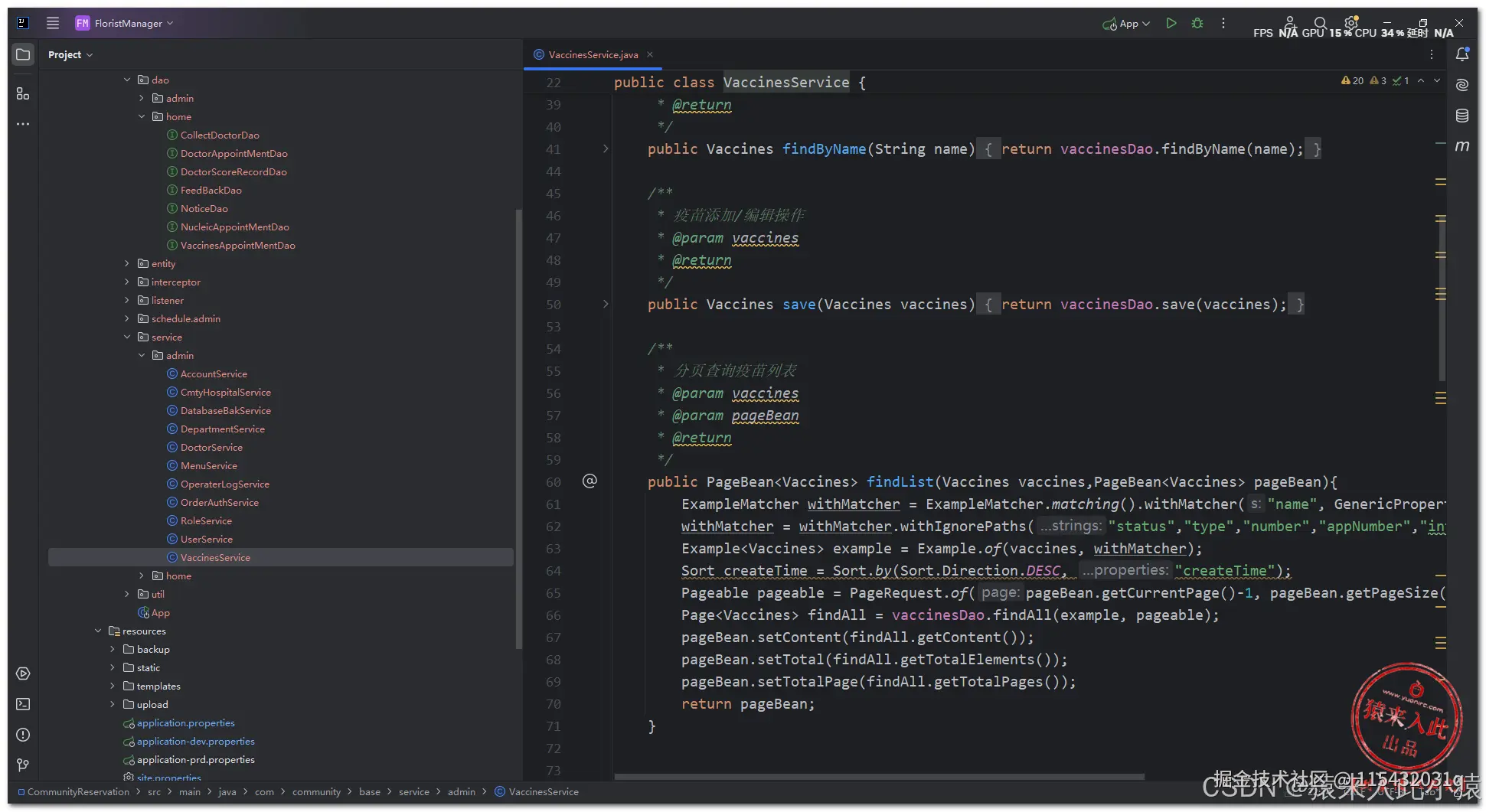Open the Git version control tool window

click(x=23, y=765)
